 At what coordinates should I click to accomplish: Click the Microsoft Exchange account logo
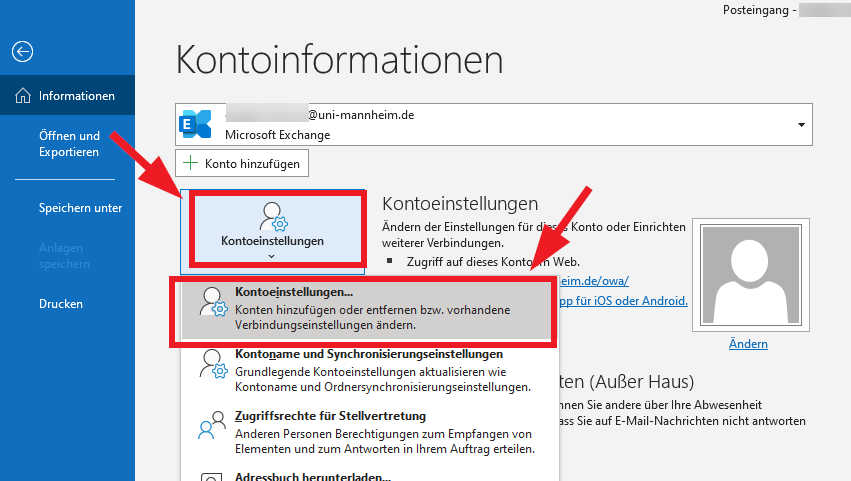(x=195, y=124)
